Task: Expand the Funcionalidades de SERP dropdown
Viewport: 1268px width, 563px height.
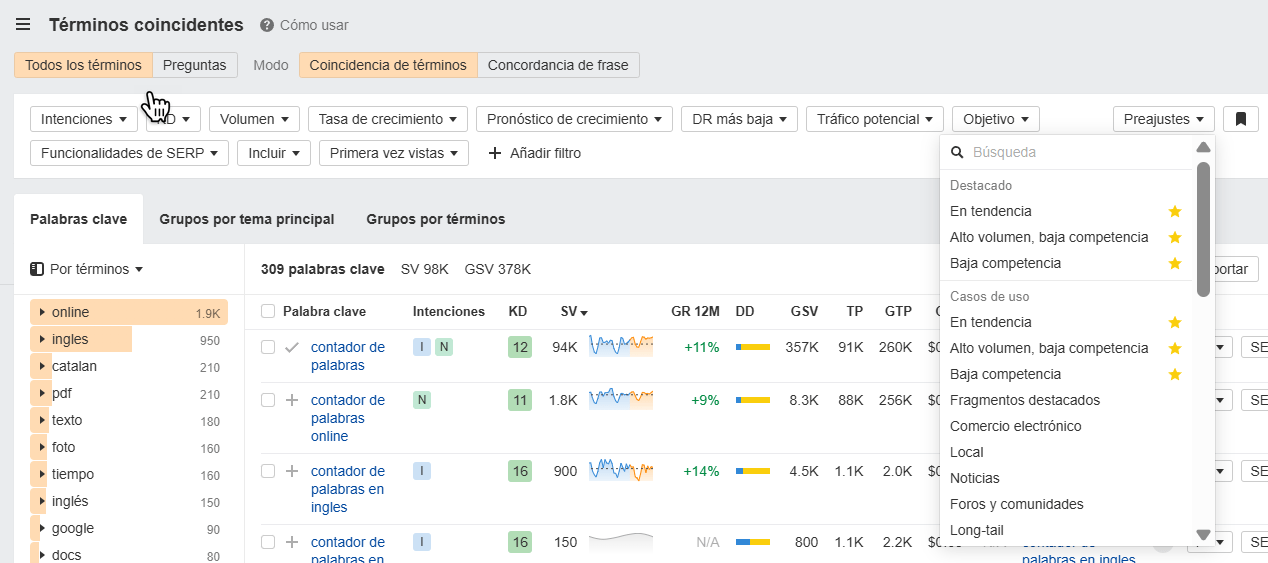Action: coord(130,153)
